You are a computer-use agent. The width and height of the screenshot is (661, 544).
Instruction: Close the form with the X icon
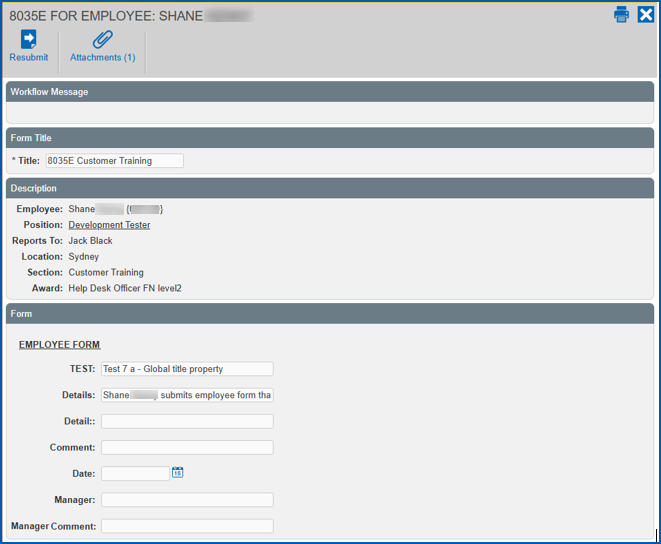[x=645, y=14]
